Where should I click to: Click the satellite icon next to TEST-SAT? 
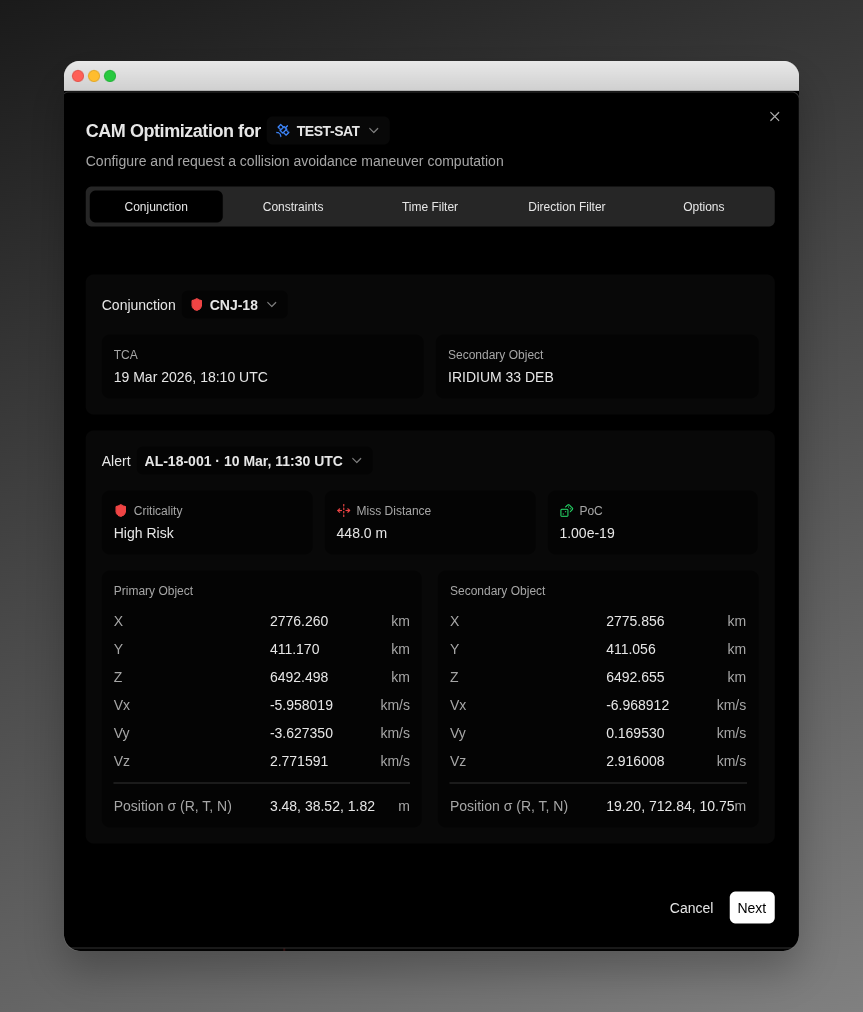pos(283,130)
